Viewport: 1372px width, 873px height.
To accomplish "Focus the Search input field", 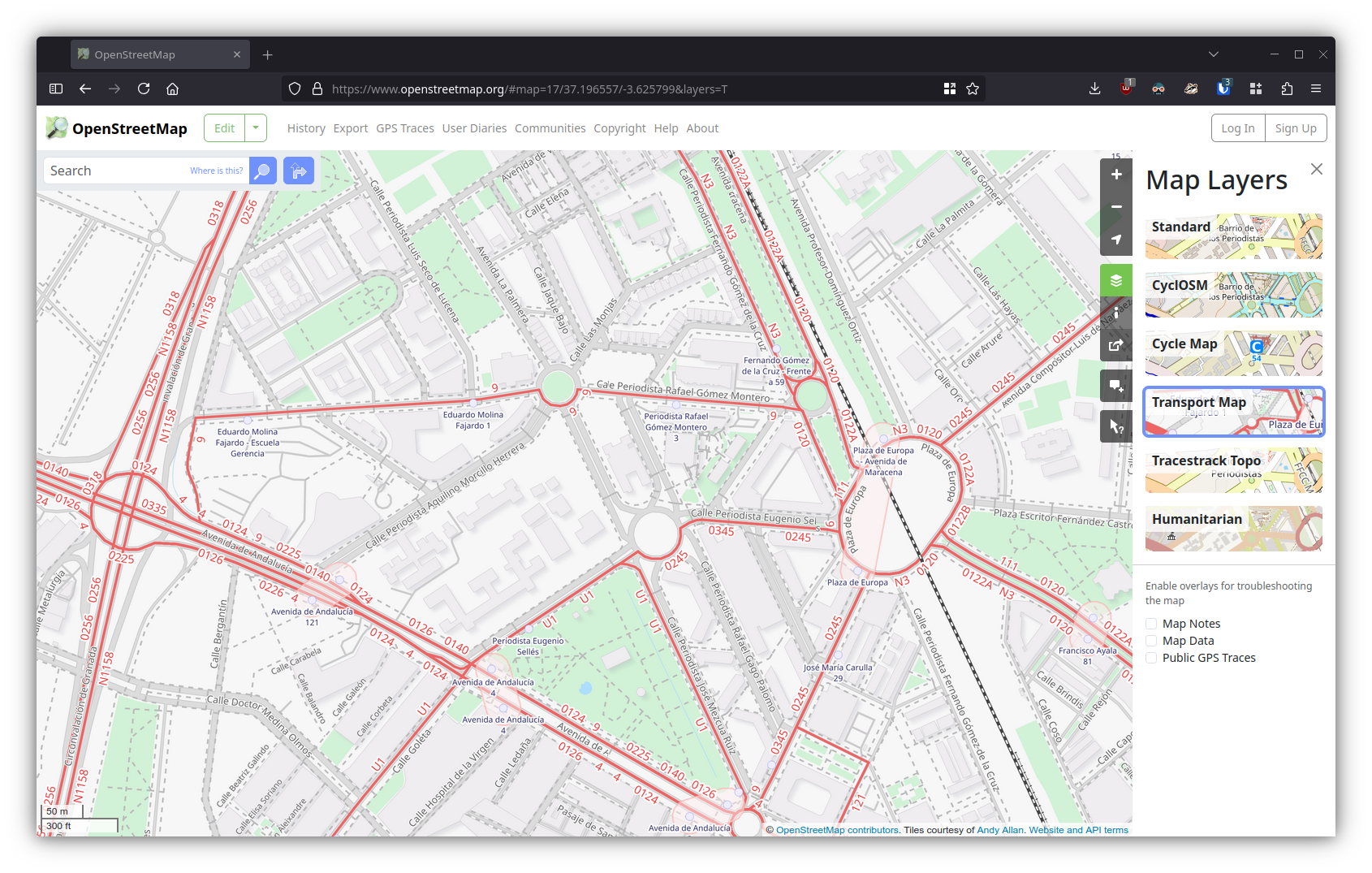I will point(146,171).
